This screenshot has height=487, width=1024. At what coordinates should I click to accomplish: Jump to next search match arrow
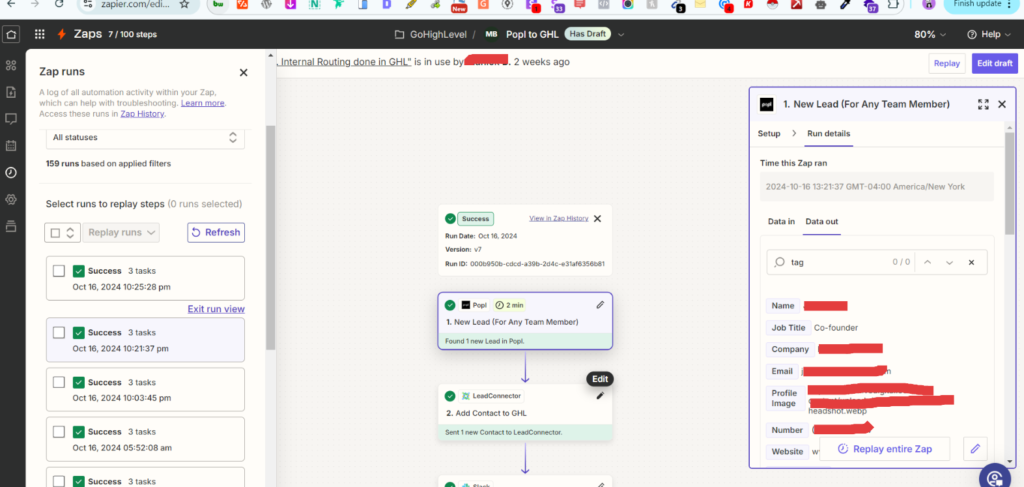coord(950,262)
